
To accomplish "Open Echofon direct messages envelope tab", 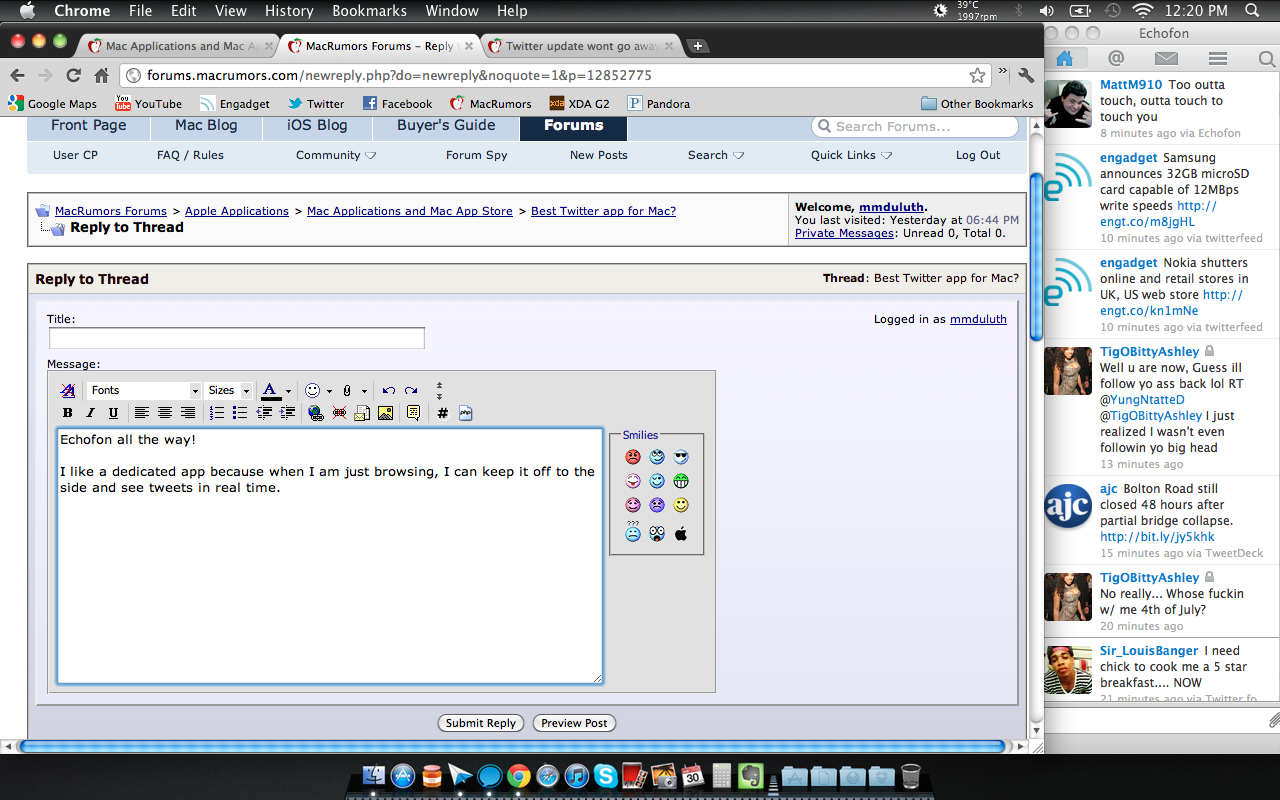I will (1166, 59).
